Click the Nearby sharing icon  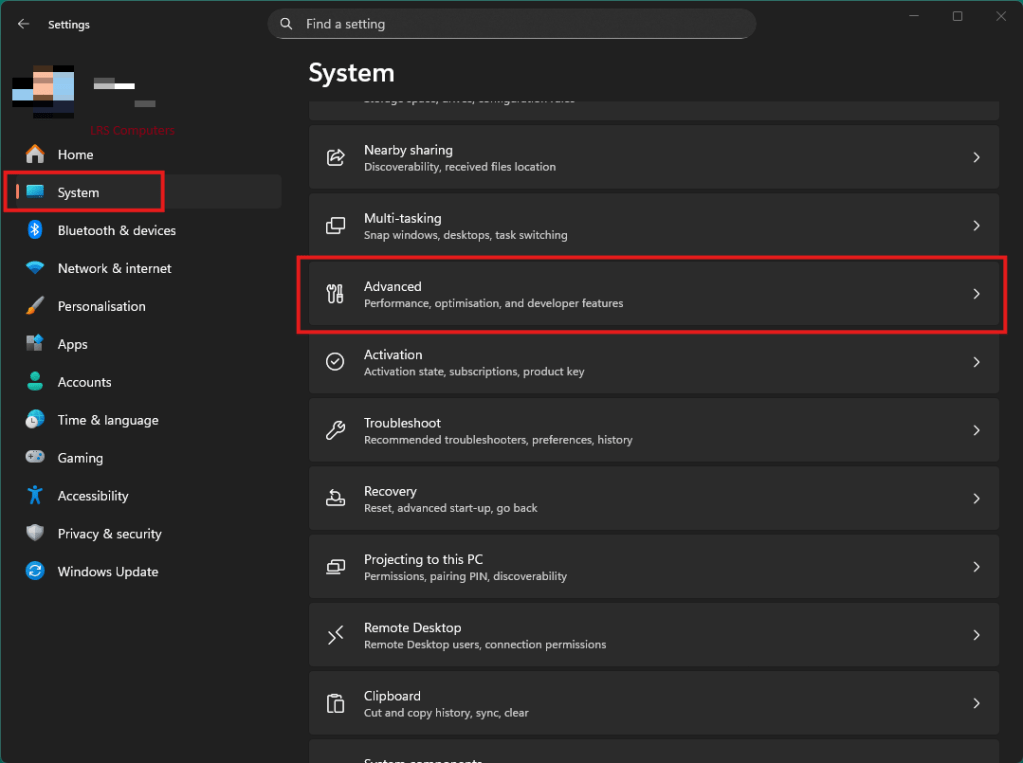tap(336, 158)
